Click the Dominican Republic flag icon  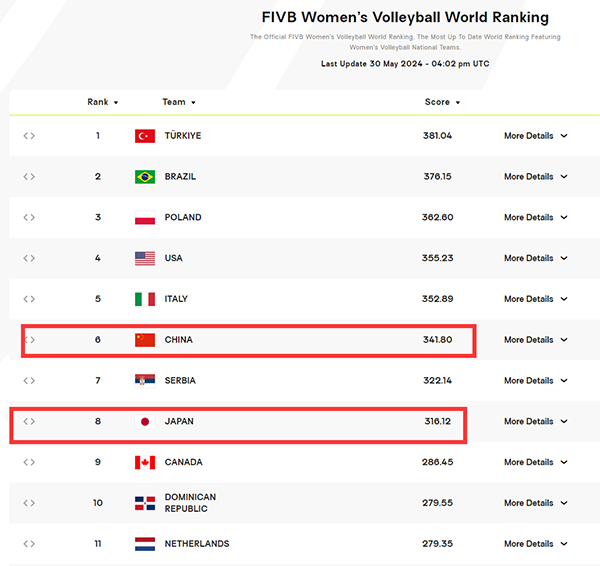(x=145, y=503)
